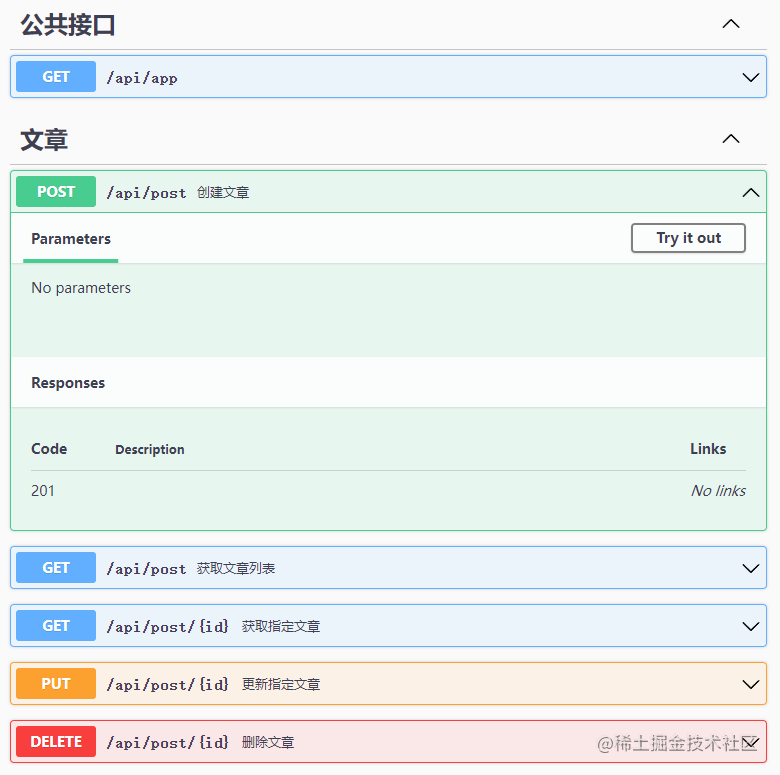The image size is (780, 775).
Task: Click the /api/app path text
Action: (142, 78)
